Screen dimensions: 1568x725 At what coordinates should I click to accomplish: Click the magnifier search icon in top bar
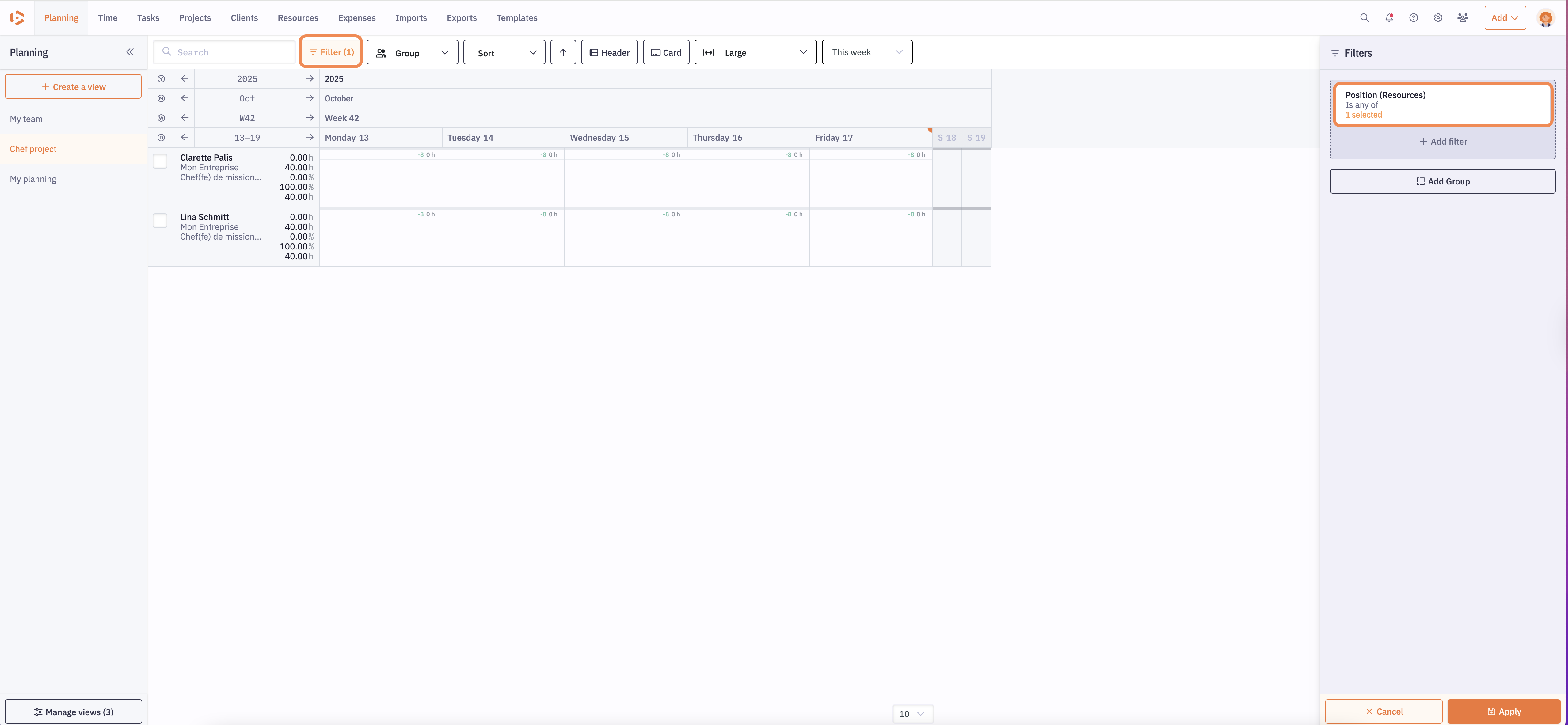tap(1364, 18)
